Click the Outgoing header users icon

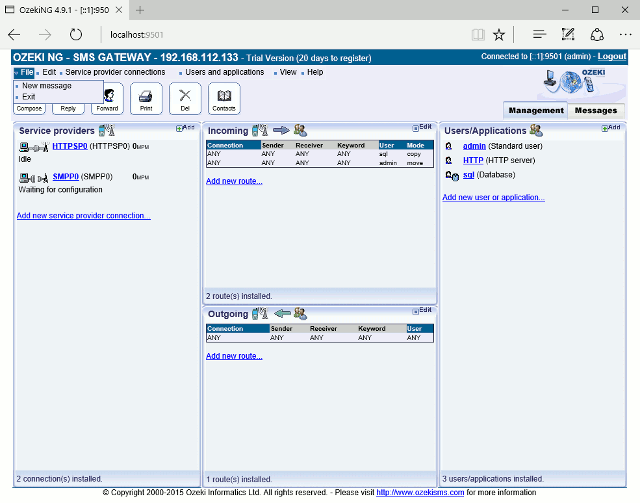[x=300, y=314]
